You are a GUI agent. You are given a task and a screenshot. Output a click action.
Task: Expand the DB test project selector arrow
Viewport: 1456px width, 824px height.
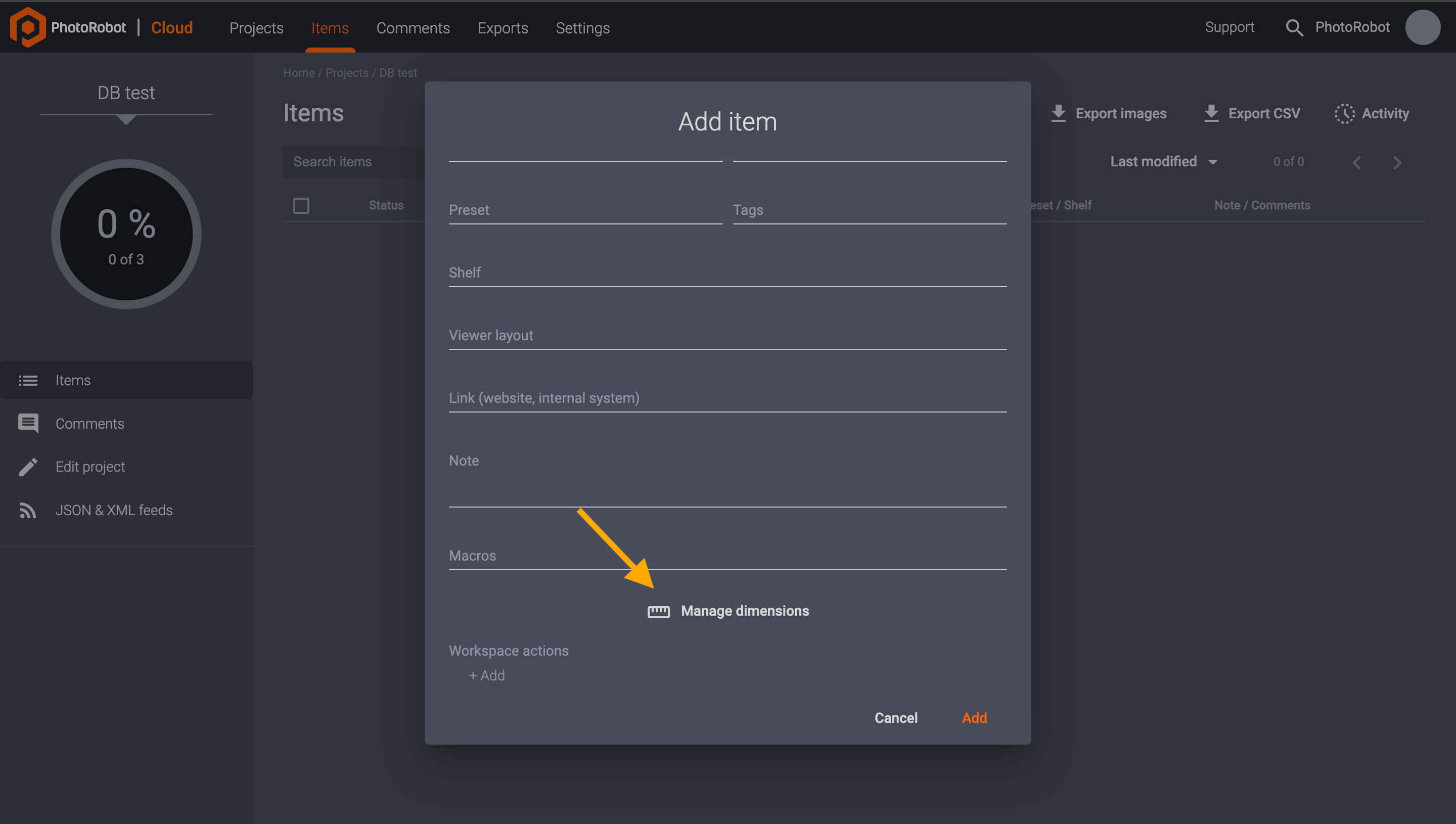pyautogui.click(x=125, y=120)
